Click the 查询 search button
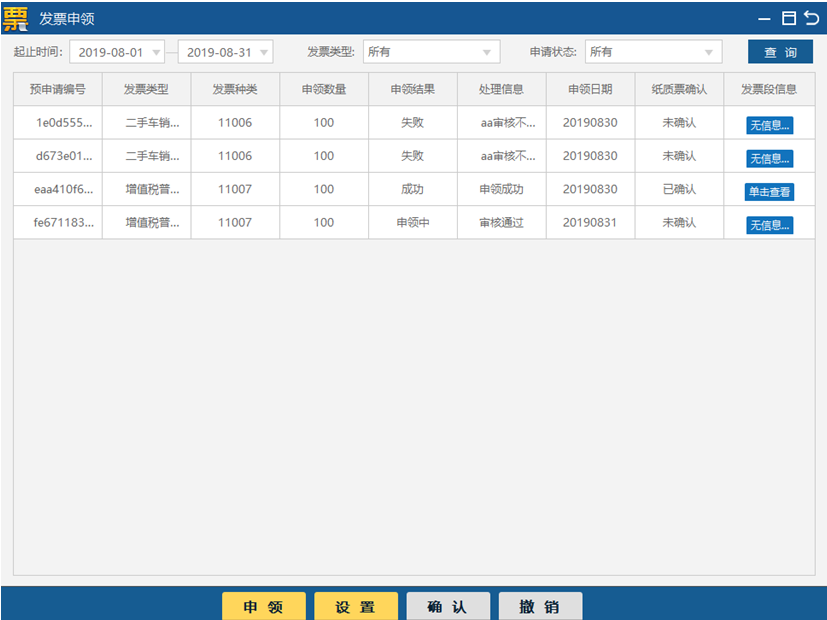 click(x=781, y=52)
